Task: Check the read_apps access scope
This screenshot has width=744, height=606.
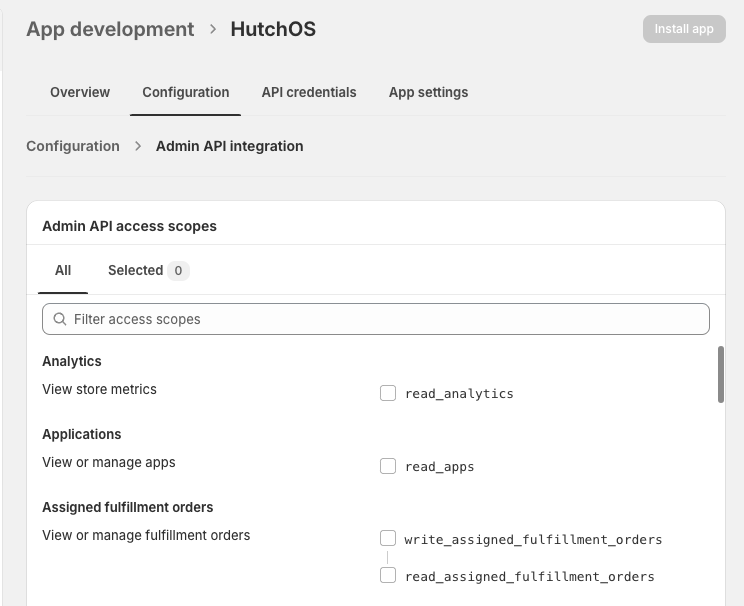Action: (388, 466)
